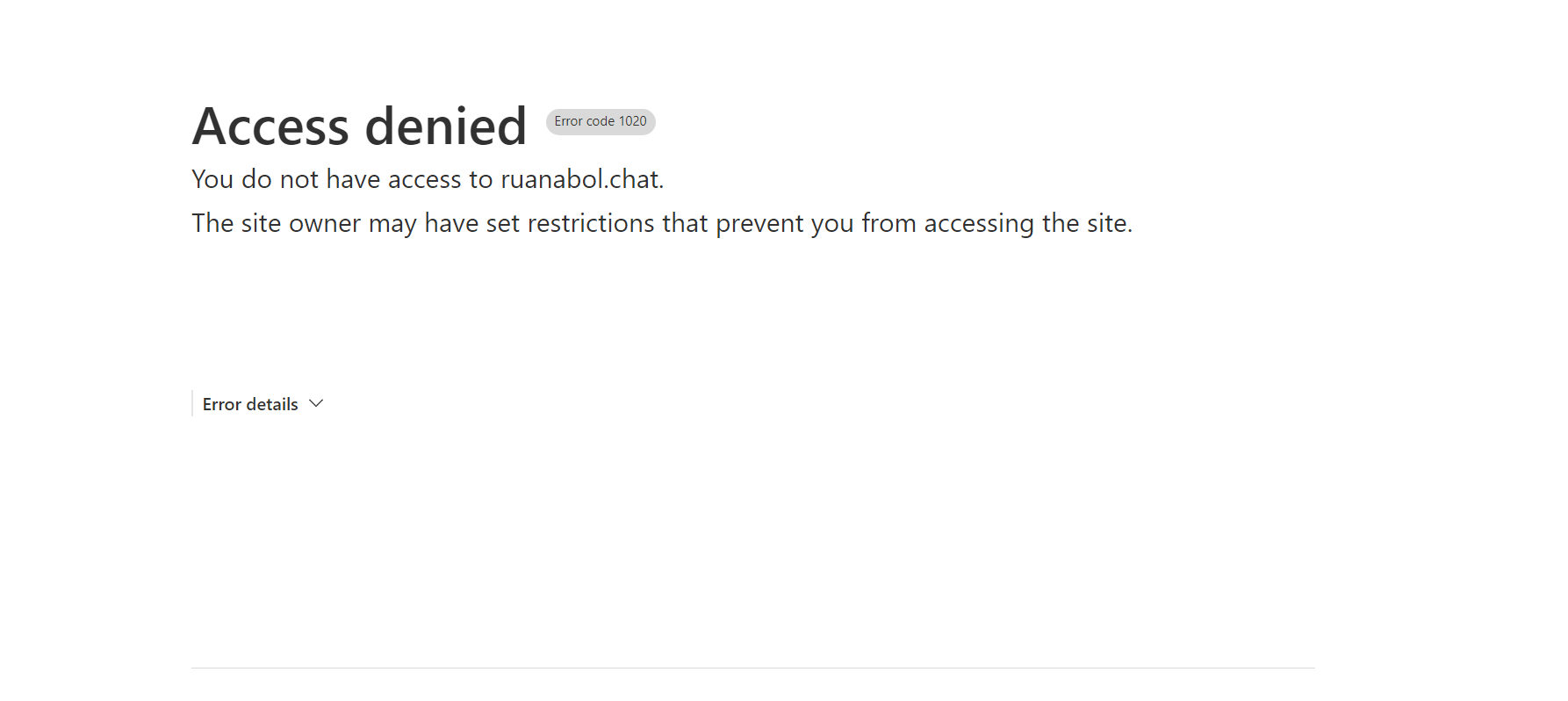Click the word 'prevent' in the message
The width and height of the screenshot is (1568, 701).
click(x=759, y=223)
